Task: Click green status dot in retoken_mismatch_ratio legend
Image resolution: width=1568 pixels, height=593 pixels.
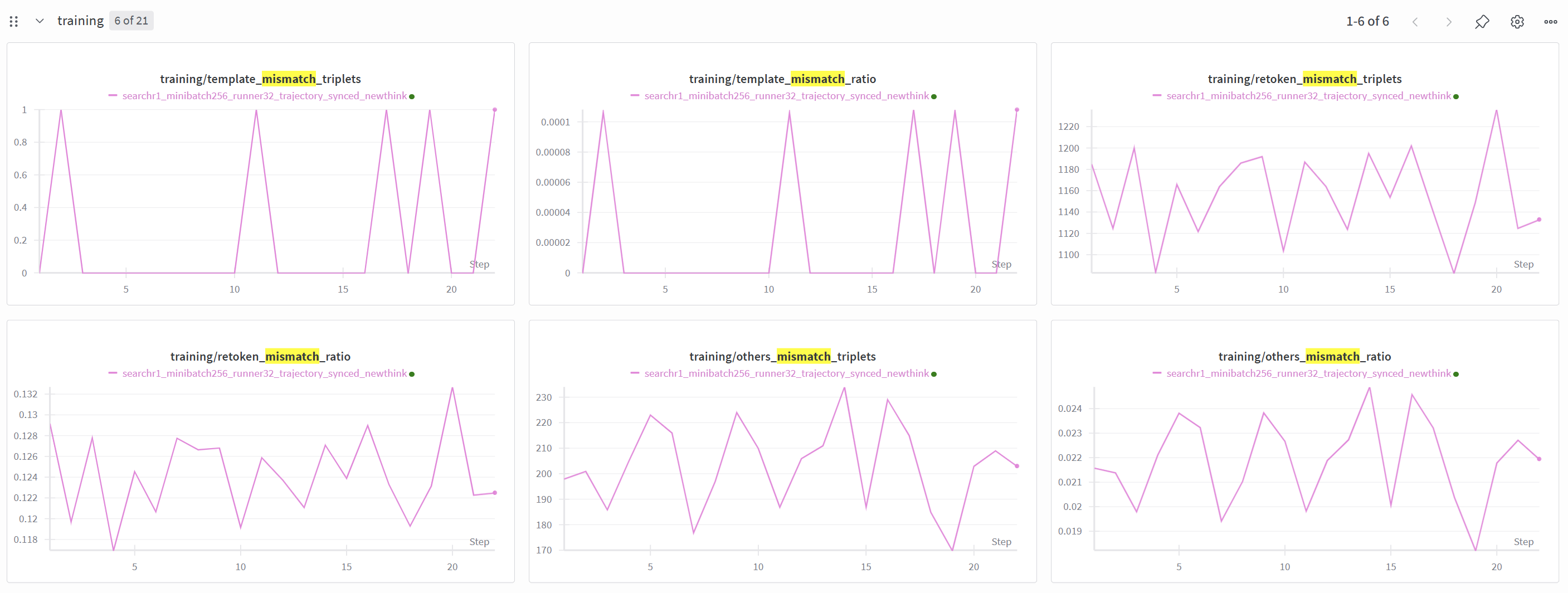Action: point(412,375)
